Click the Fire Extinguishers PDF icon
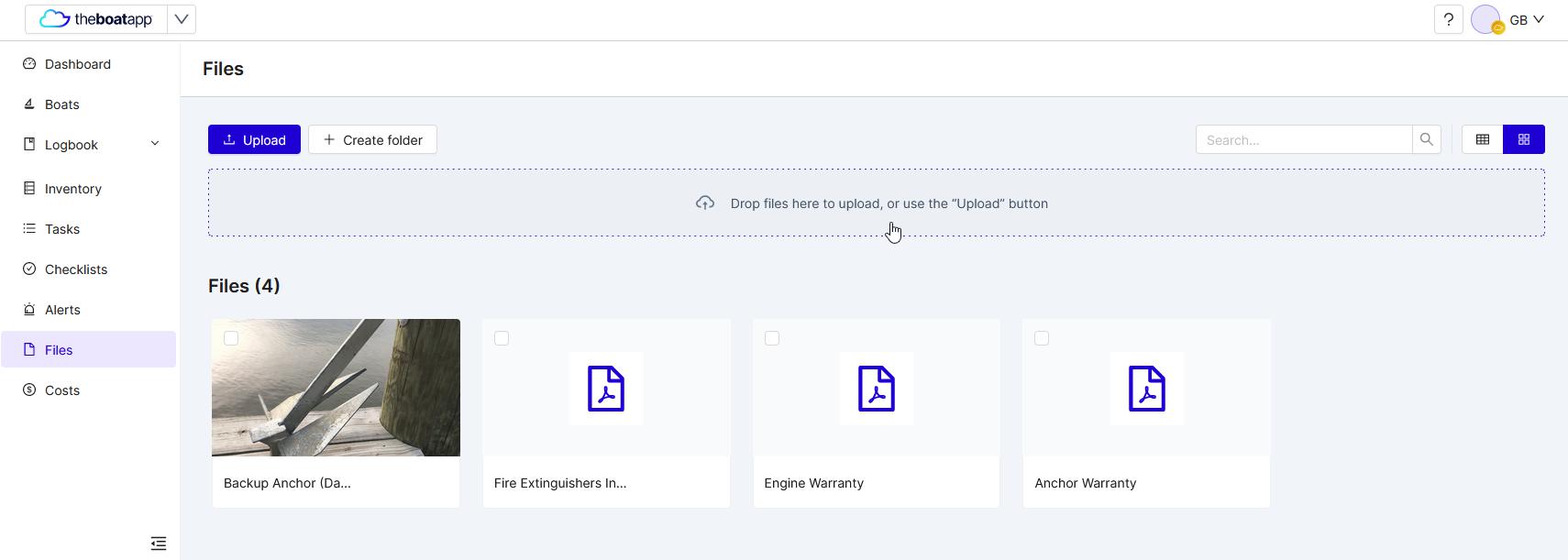 click(x=605, y=389)
